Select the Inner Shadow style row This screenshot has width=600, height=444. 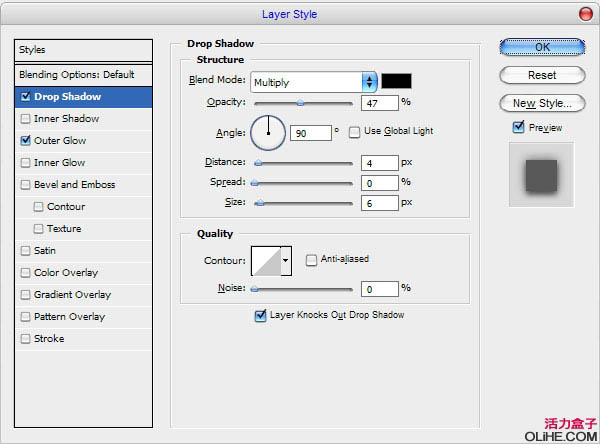pos(83,119)
